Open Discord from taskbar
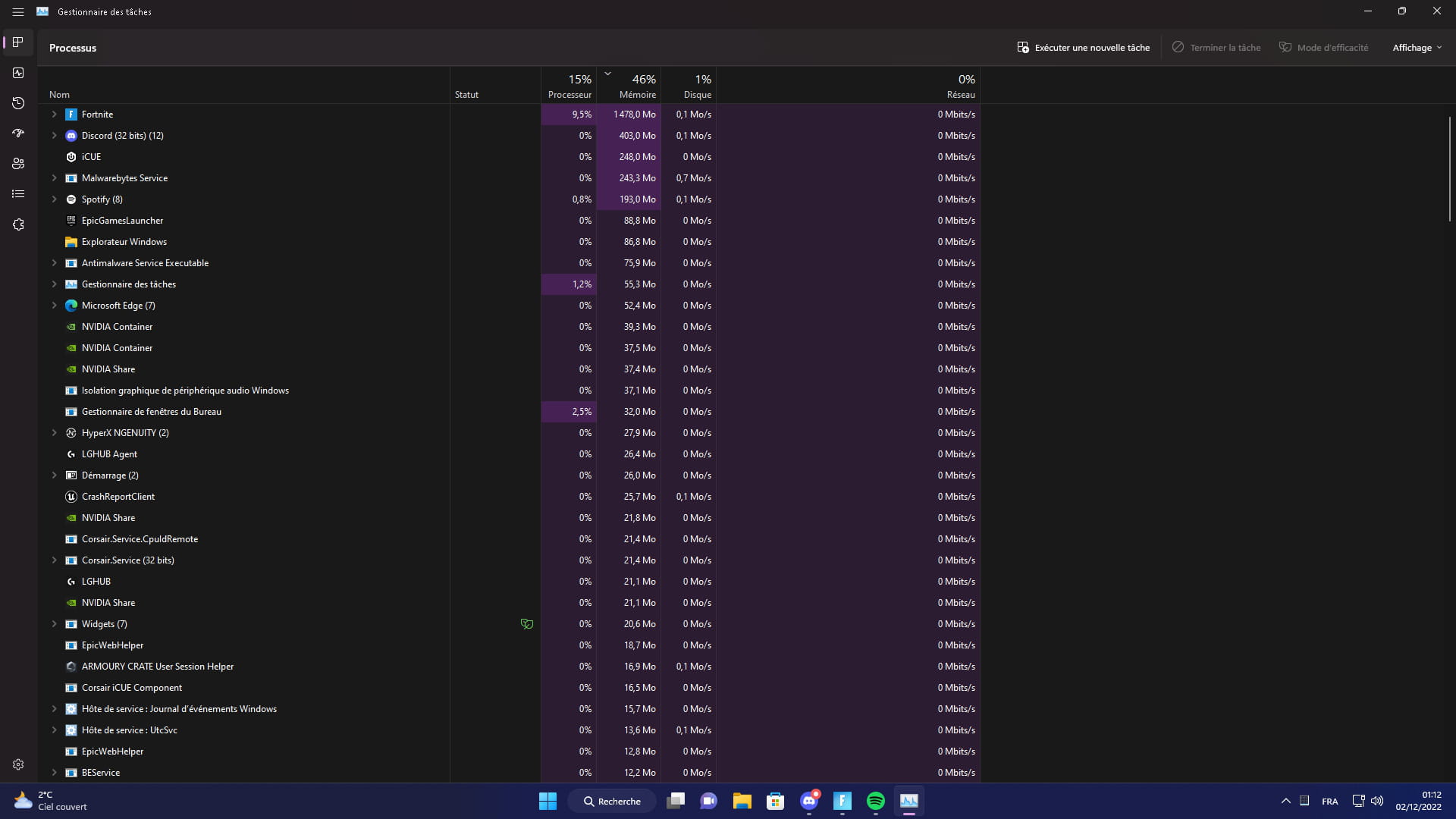1456x819 pixels. [x=809, y=801]
